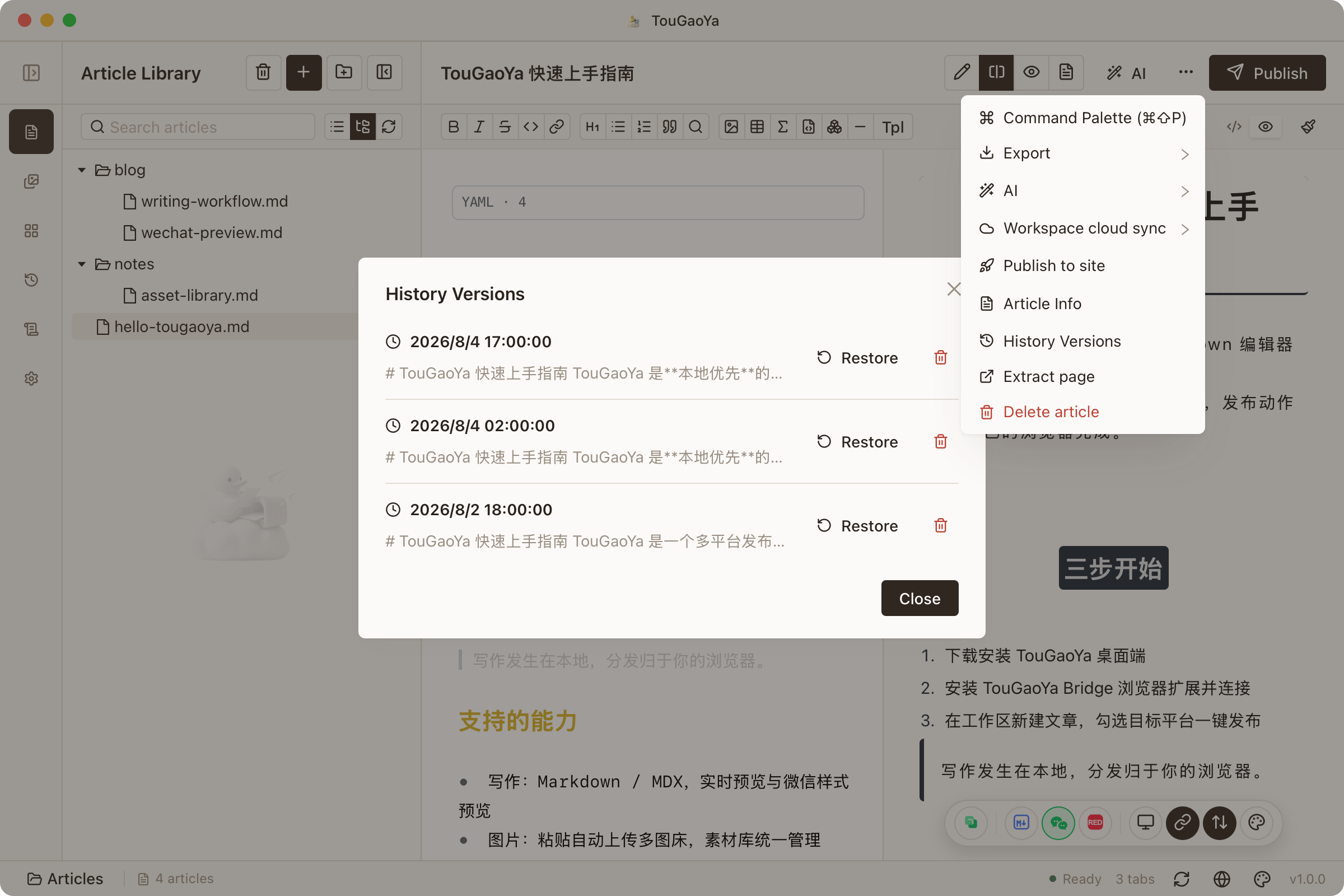This screenshot has width=1344, height=896.
Task: Click the Publish button
Action: pos(1267,73)
